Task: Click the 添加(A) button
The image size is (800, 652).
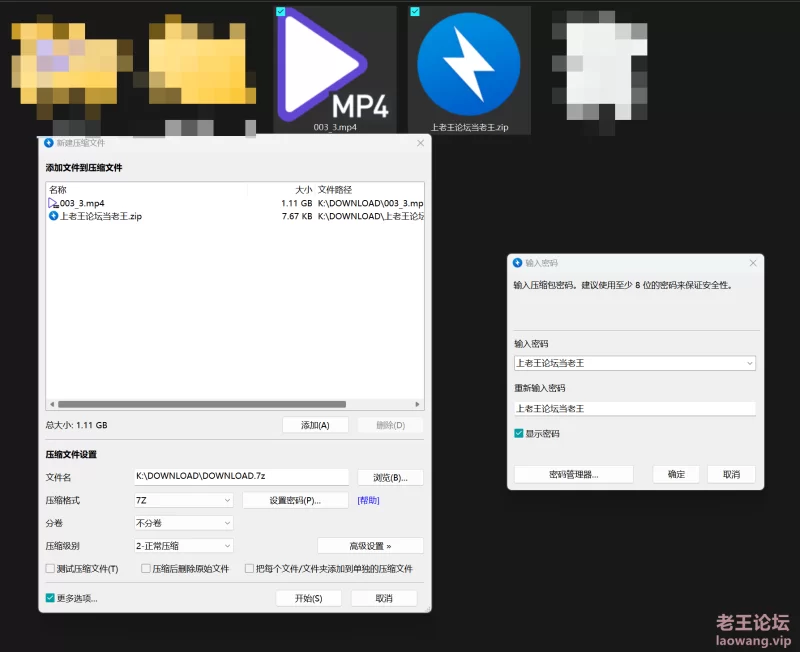Action: coord(315,425)
